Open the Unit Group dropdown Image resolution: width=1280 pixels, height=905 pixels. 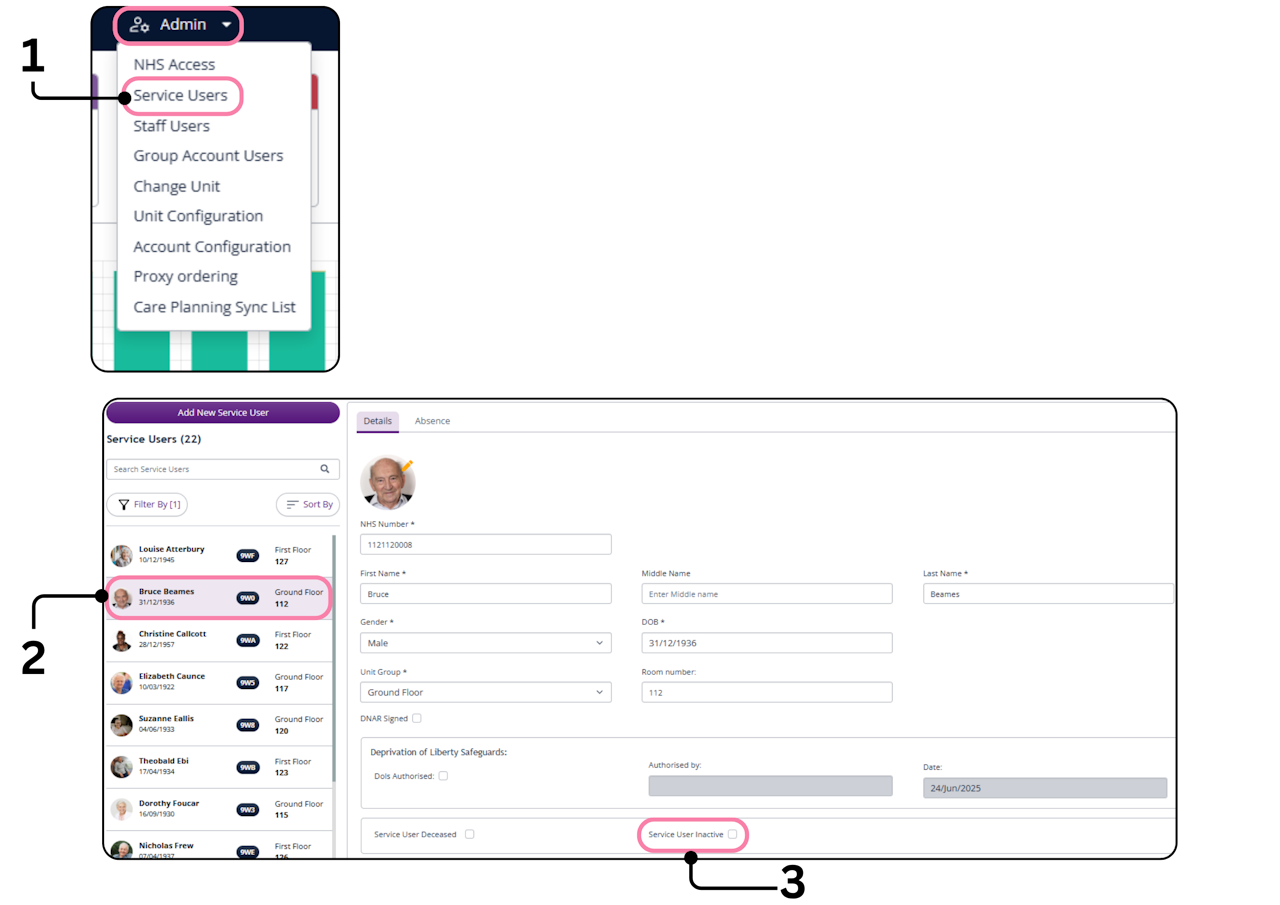coord(486,692)
